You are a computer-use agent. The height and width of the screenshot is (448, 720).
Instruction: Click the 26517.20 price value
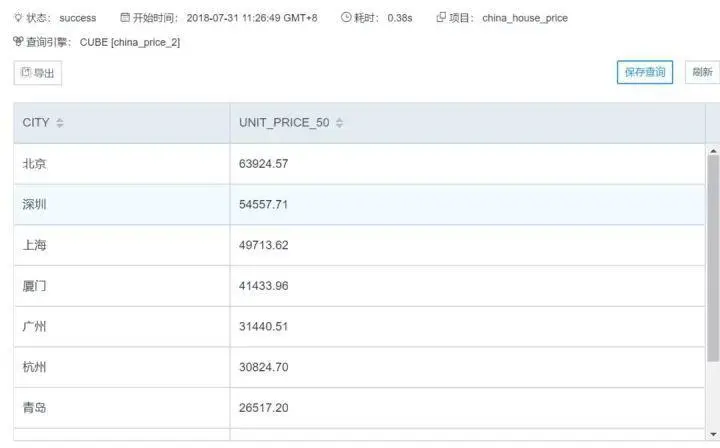point(264,408)
